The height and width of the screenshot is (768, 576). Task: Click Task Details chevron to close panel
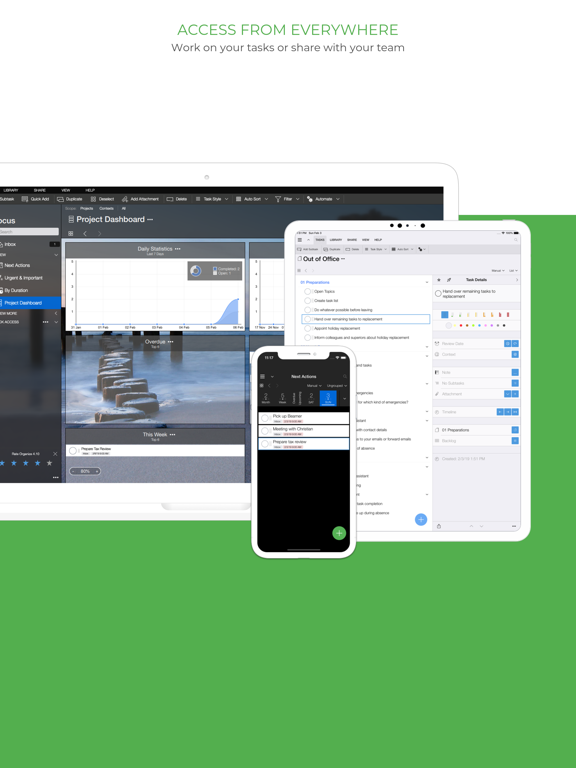click(517, 280)
